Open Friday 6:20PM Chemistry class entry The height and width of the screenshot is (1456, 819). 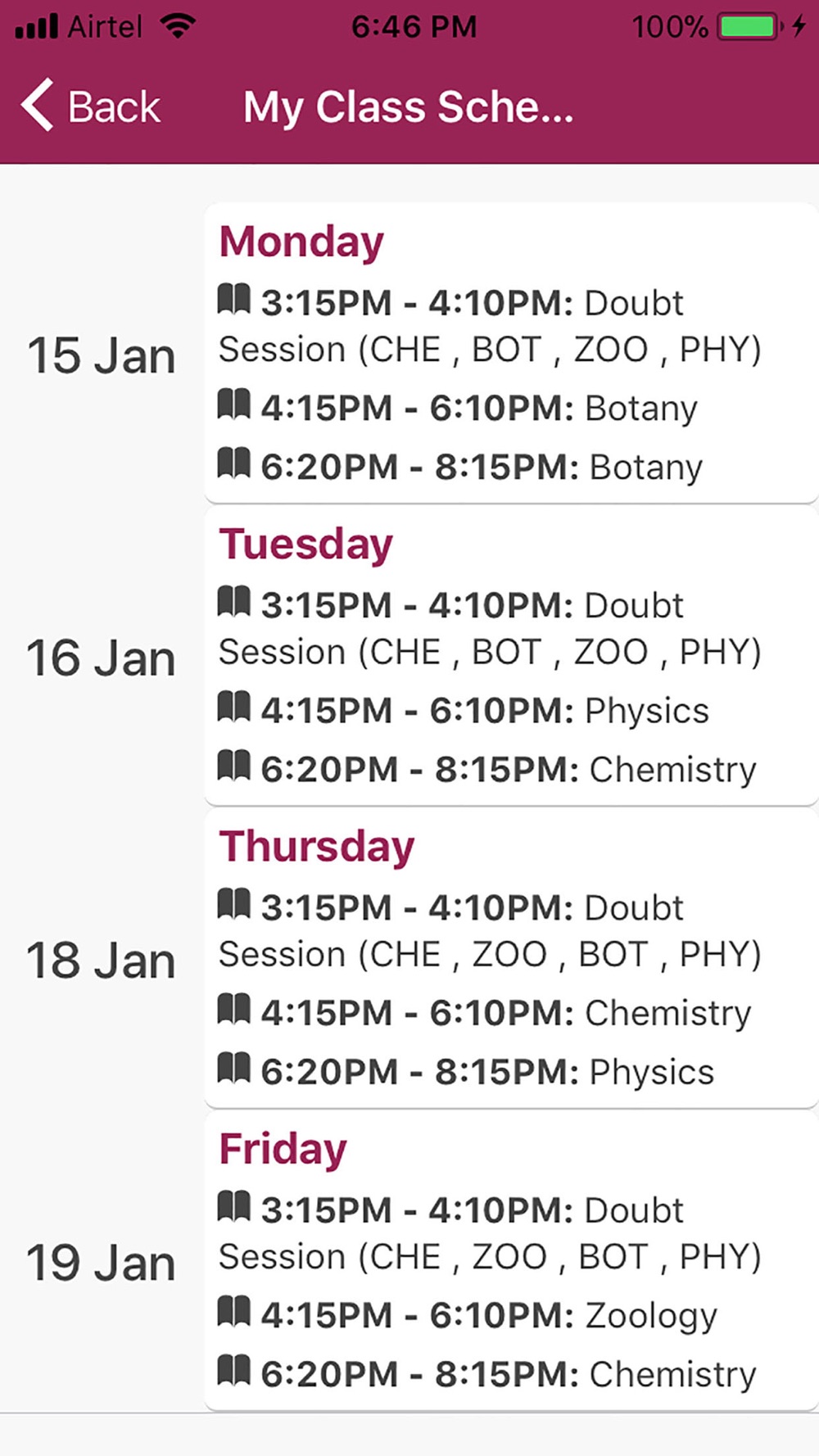(487, 1374)
